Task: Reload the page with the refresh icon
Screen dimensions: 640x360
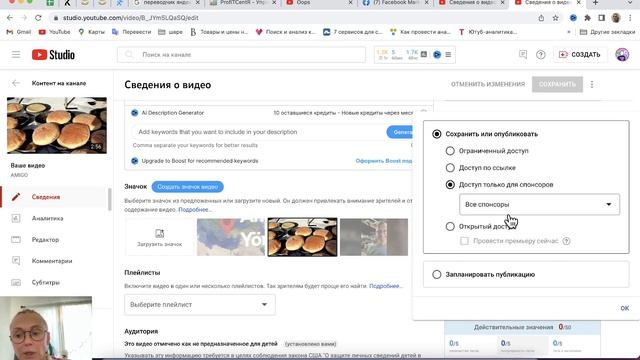Action: click(x=38, y=18)
